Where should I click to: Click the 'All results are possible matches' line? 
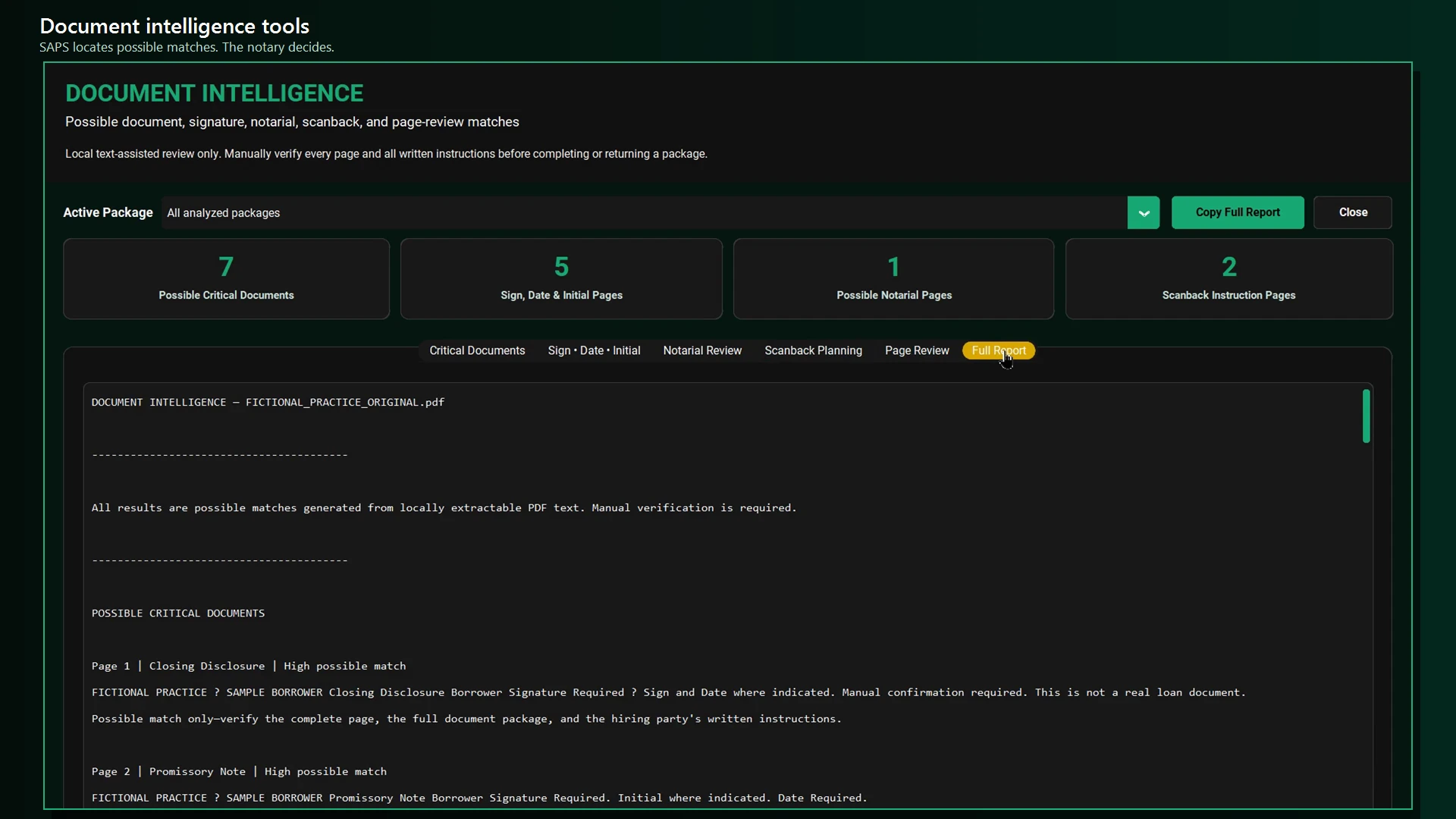[x=444, y=507]
